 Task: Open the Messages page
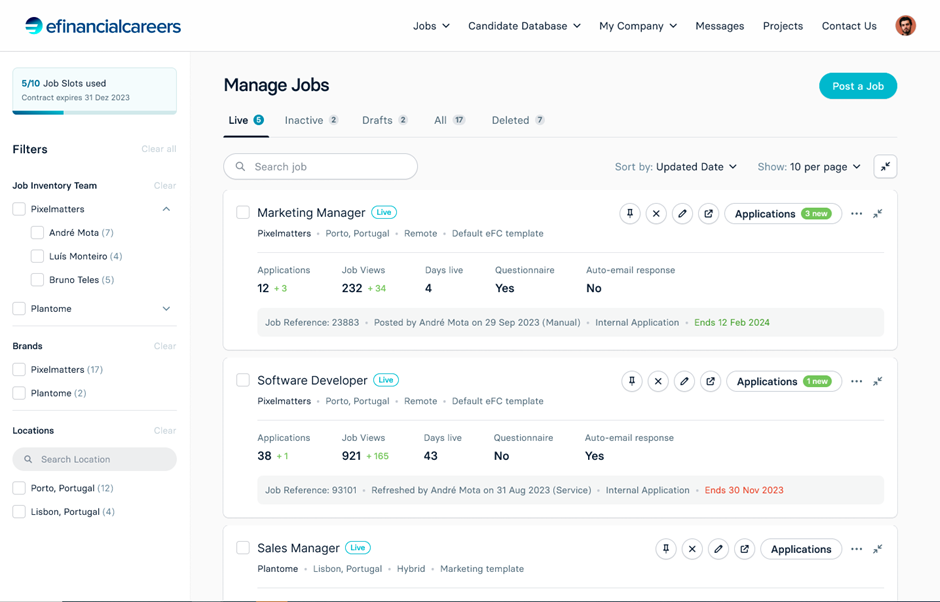719,26
